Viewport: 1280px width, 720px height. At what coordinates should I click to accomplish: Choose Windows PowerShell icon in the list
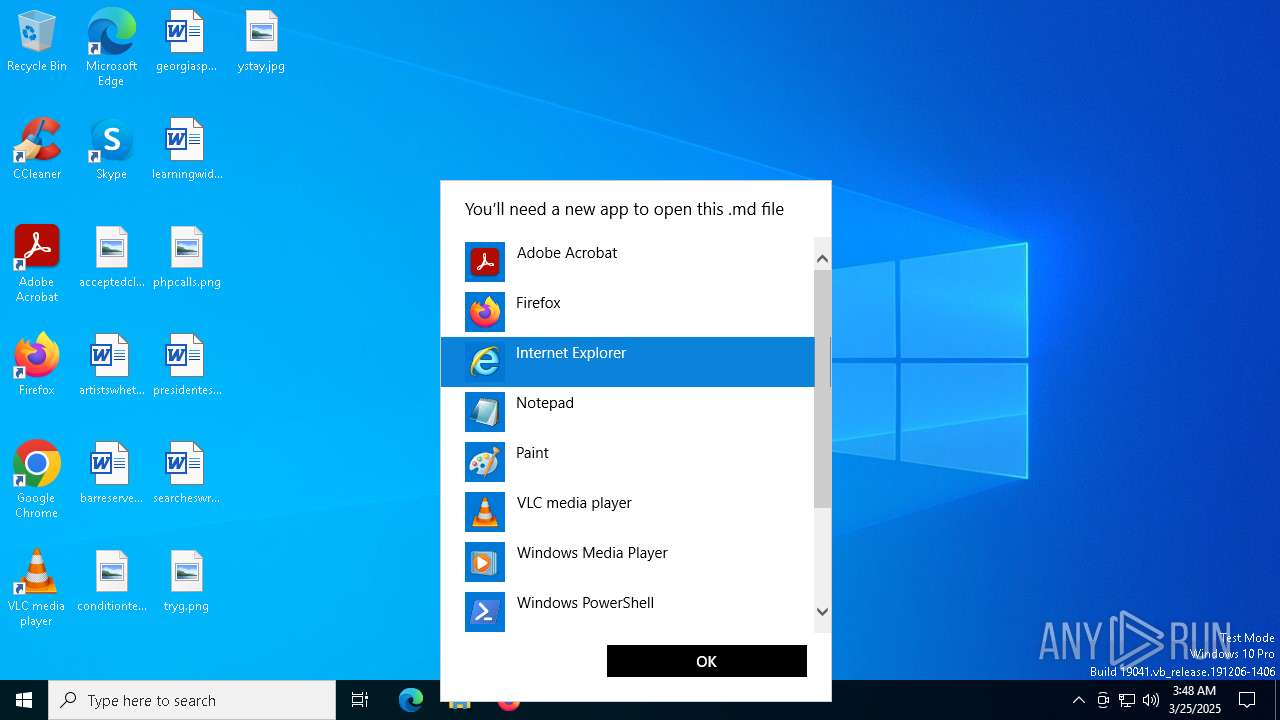pos(485,612)
